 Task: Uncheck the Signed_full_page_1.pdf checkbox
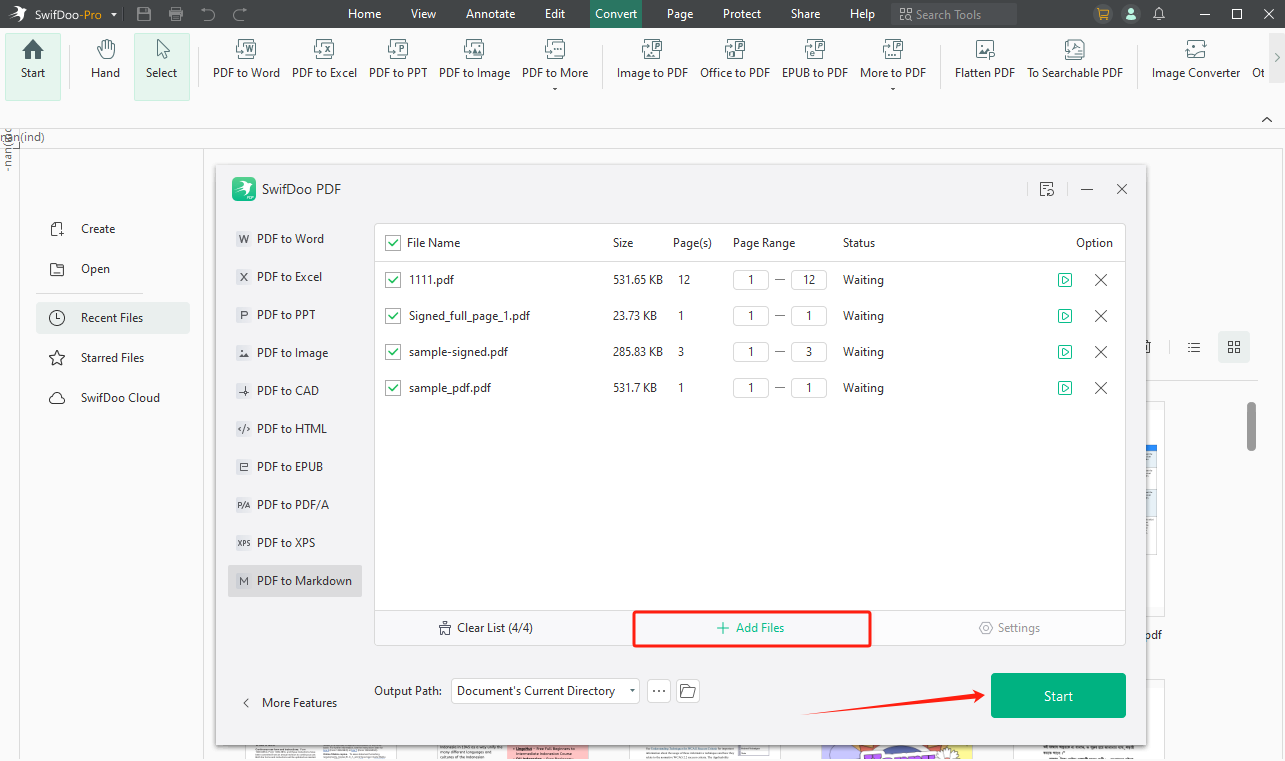coord(393,316)
